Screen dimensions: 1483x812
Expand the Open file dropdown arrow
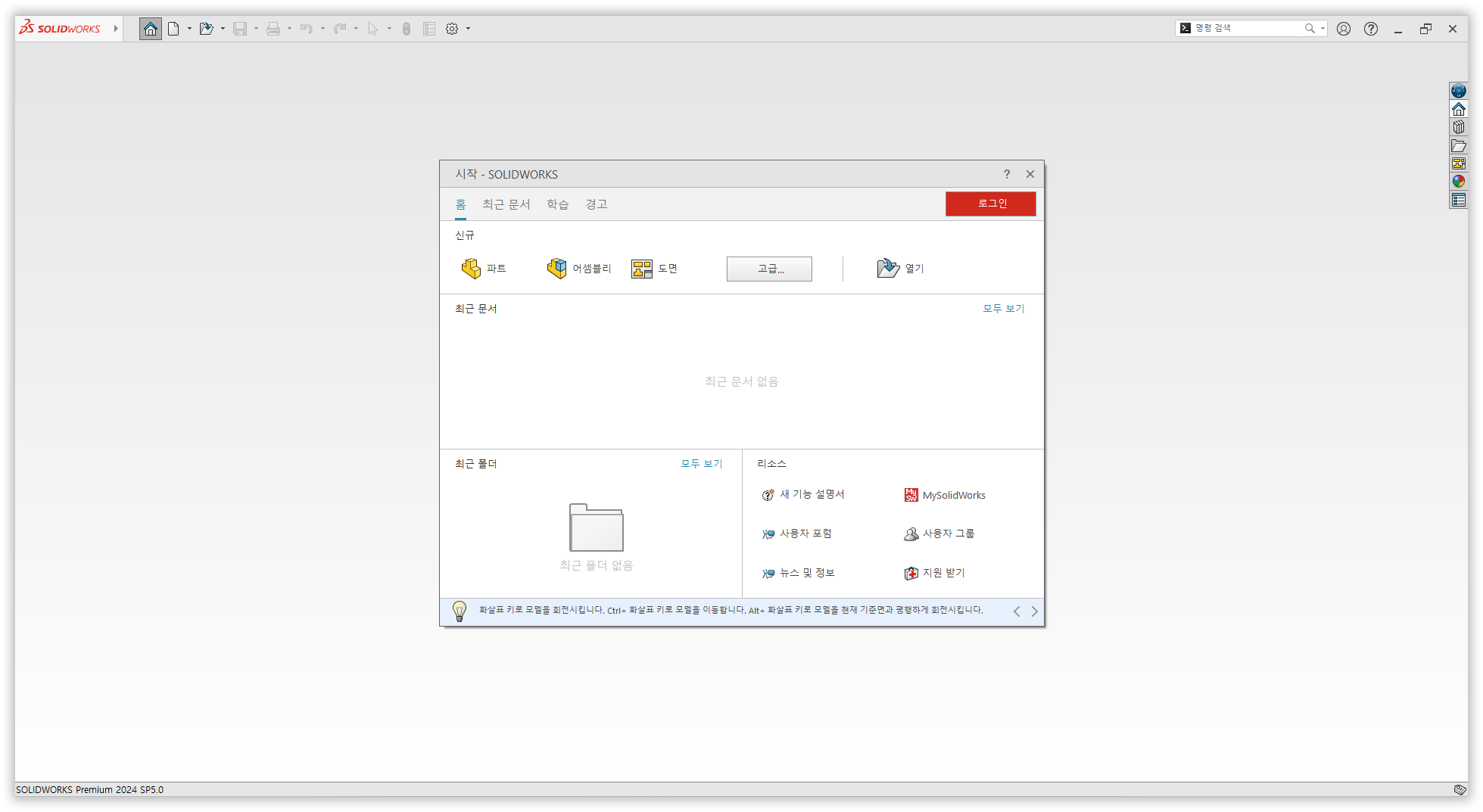(x=223, y=29)
